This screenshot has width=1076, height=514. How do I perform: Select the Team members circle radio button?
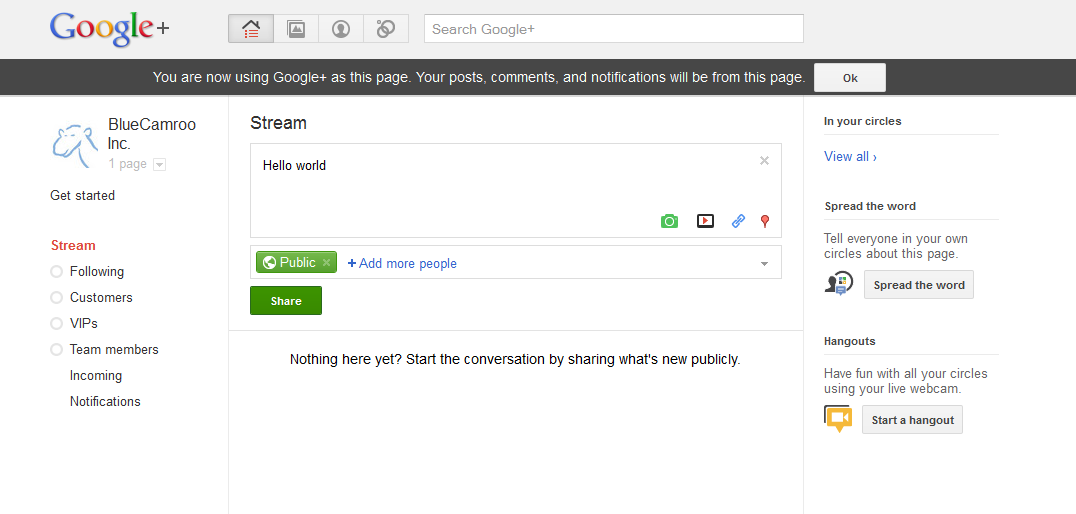pyautogui.click(x=56, y=349)
